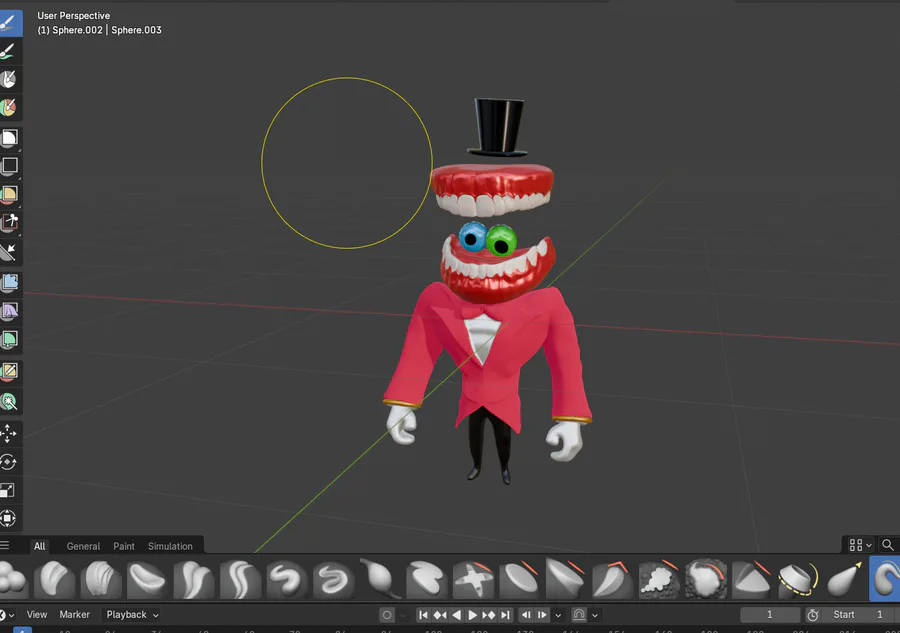Pick the Draw brush with raised squiggle
This screenshot has height=633, width=900.
[287, 578]
